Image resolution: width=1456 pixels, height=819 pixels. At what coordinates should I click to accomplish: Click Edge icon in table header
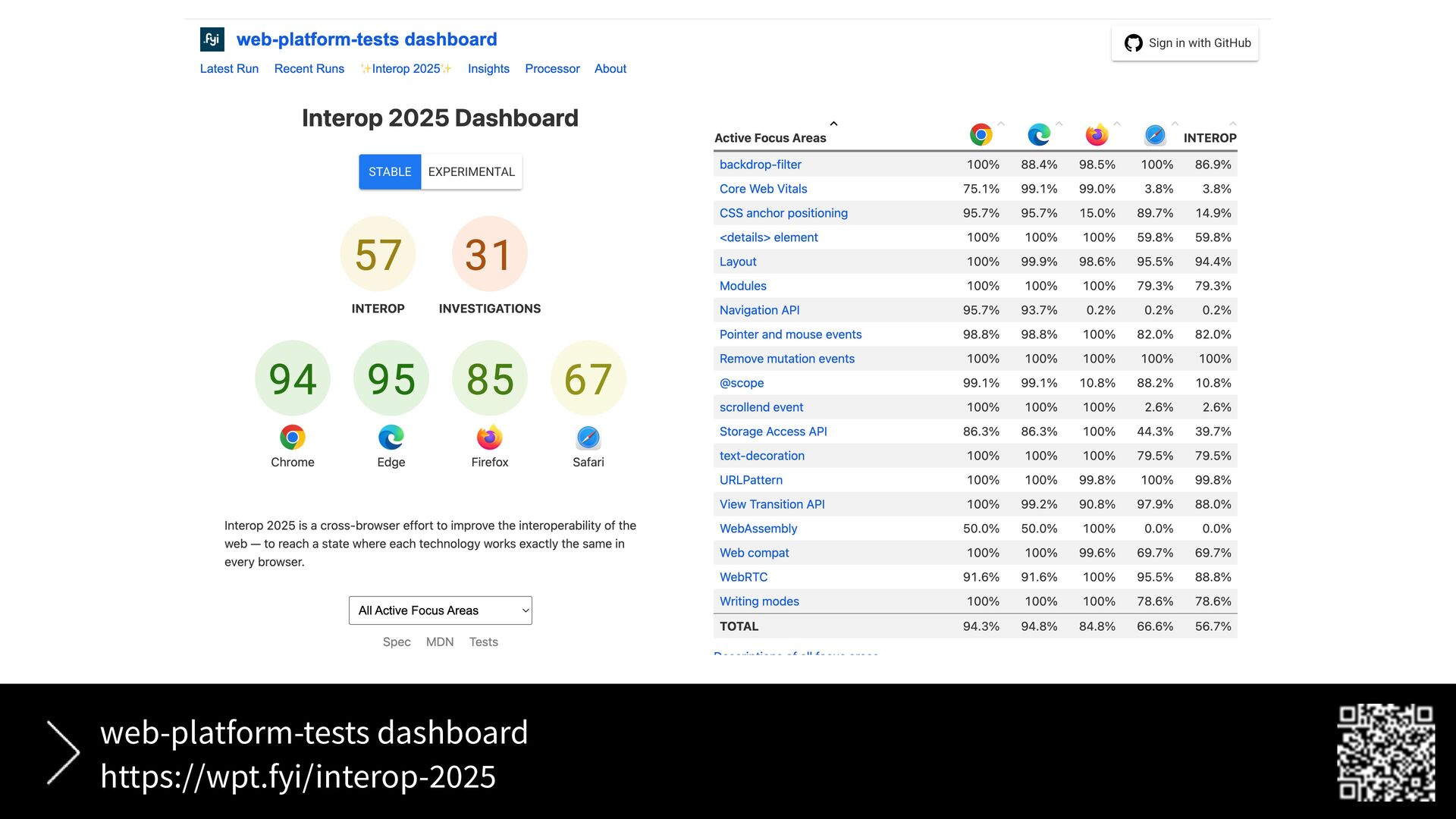point(1038,135)
